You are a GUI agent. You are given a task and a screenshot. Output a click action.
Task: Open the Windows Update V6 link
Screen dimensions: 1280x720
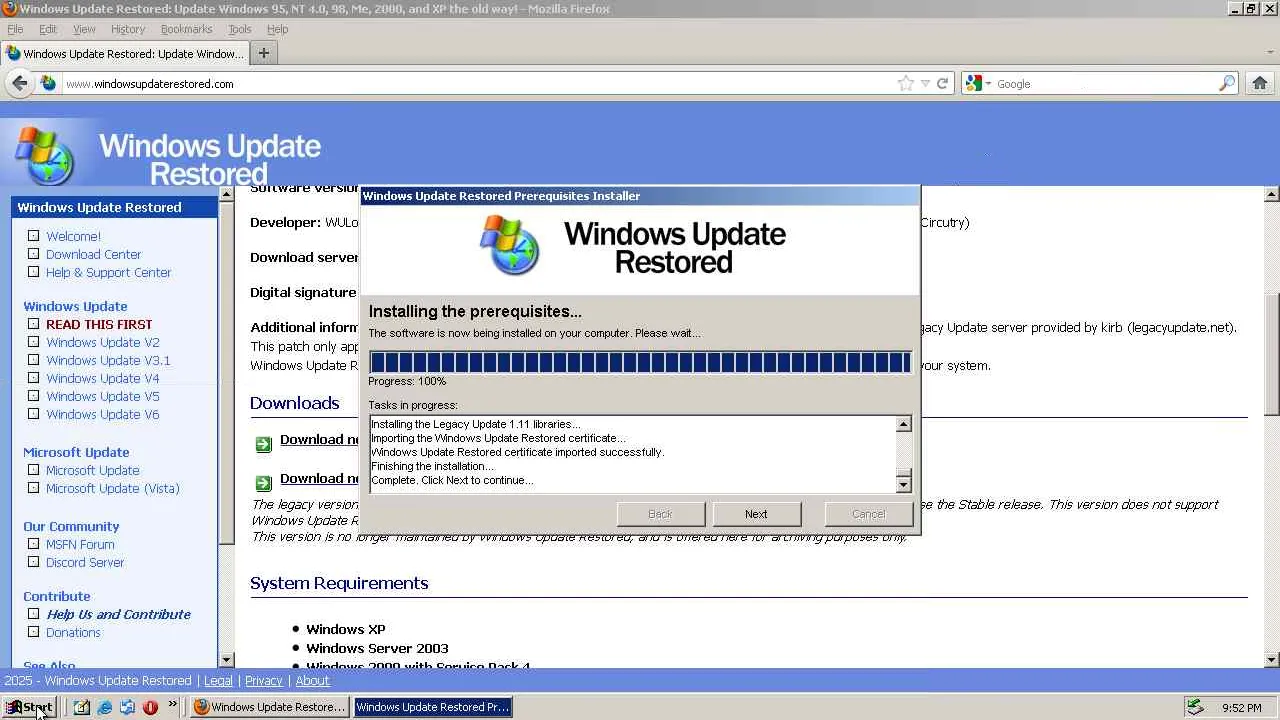click(x=102, y=414)
